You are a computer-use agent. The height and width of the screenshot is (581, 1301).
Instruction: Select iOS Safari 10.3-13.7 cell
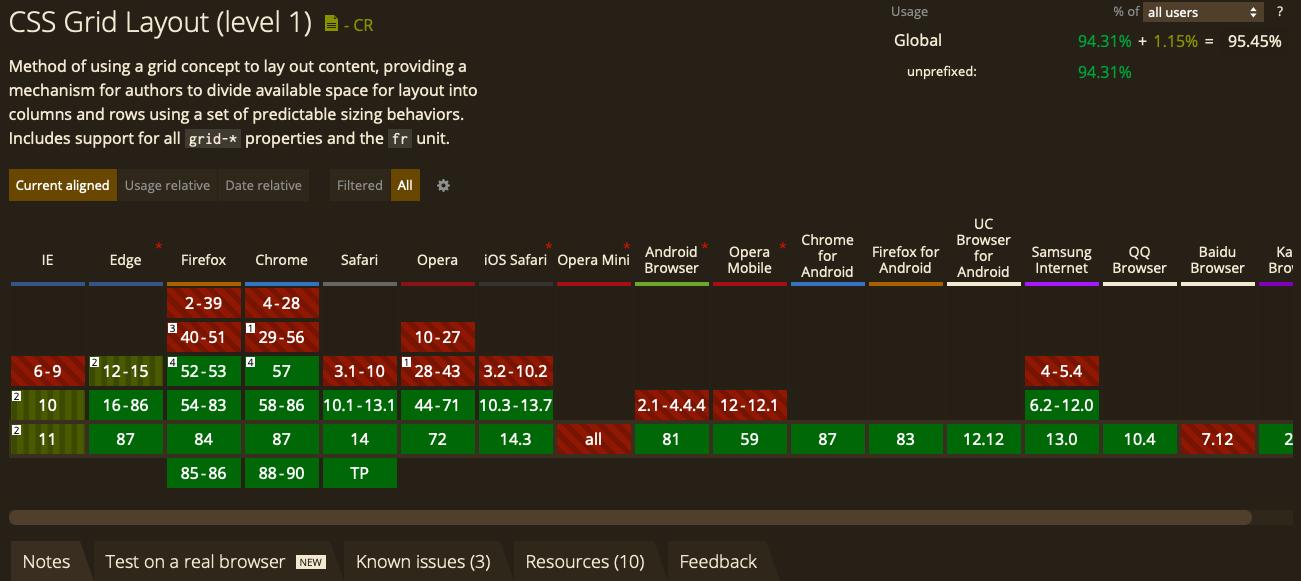(516, 405)
